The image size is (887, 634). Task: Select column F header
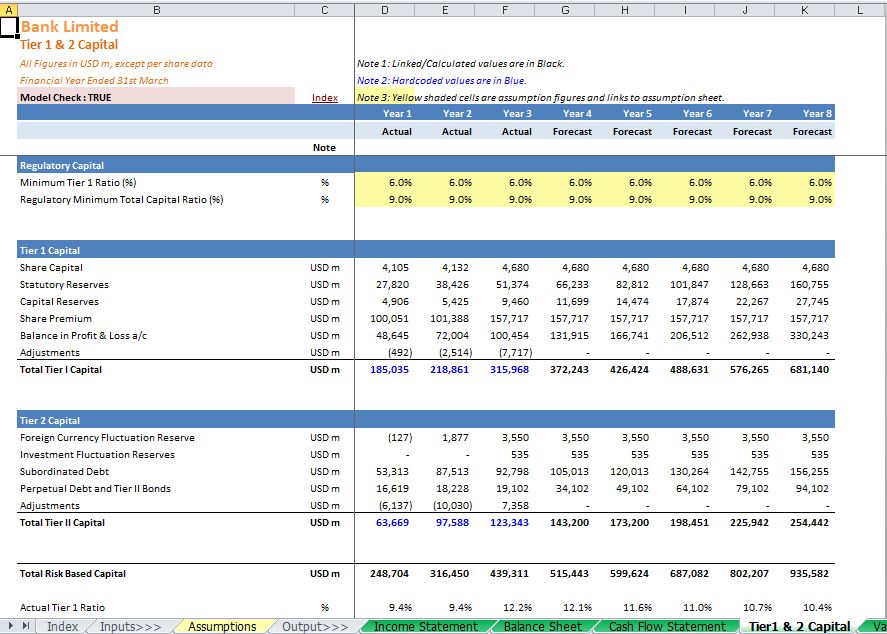tap(505, 10)
